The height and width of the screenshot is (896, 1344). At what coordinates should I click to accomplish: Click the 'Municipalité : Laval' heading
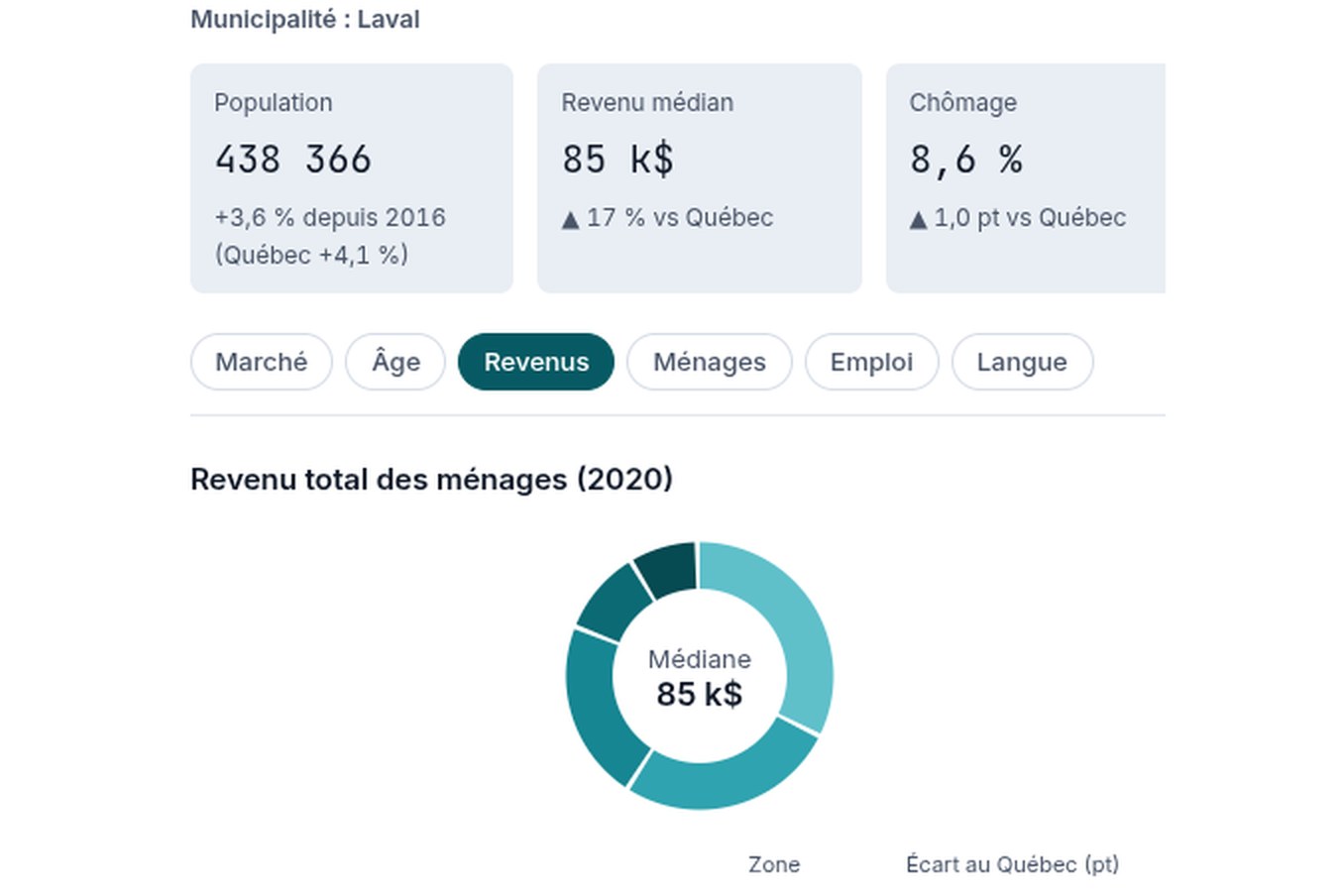(x=305, y=19)
